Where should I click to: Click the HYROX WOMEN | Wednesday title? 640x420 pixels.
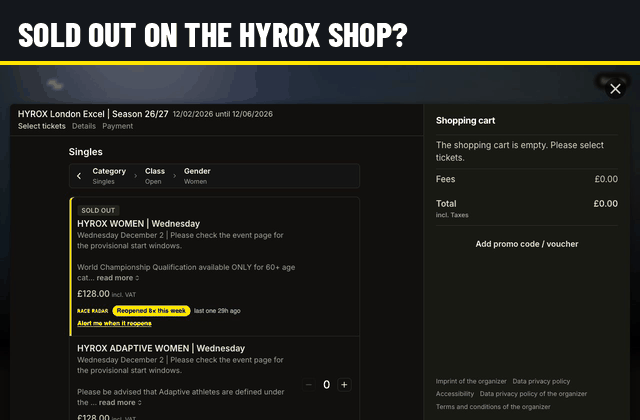(x=138, y=224)
